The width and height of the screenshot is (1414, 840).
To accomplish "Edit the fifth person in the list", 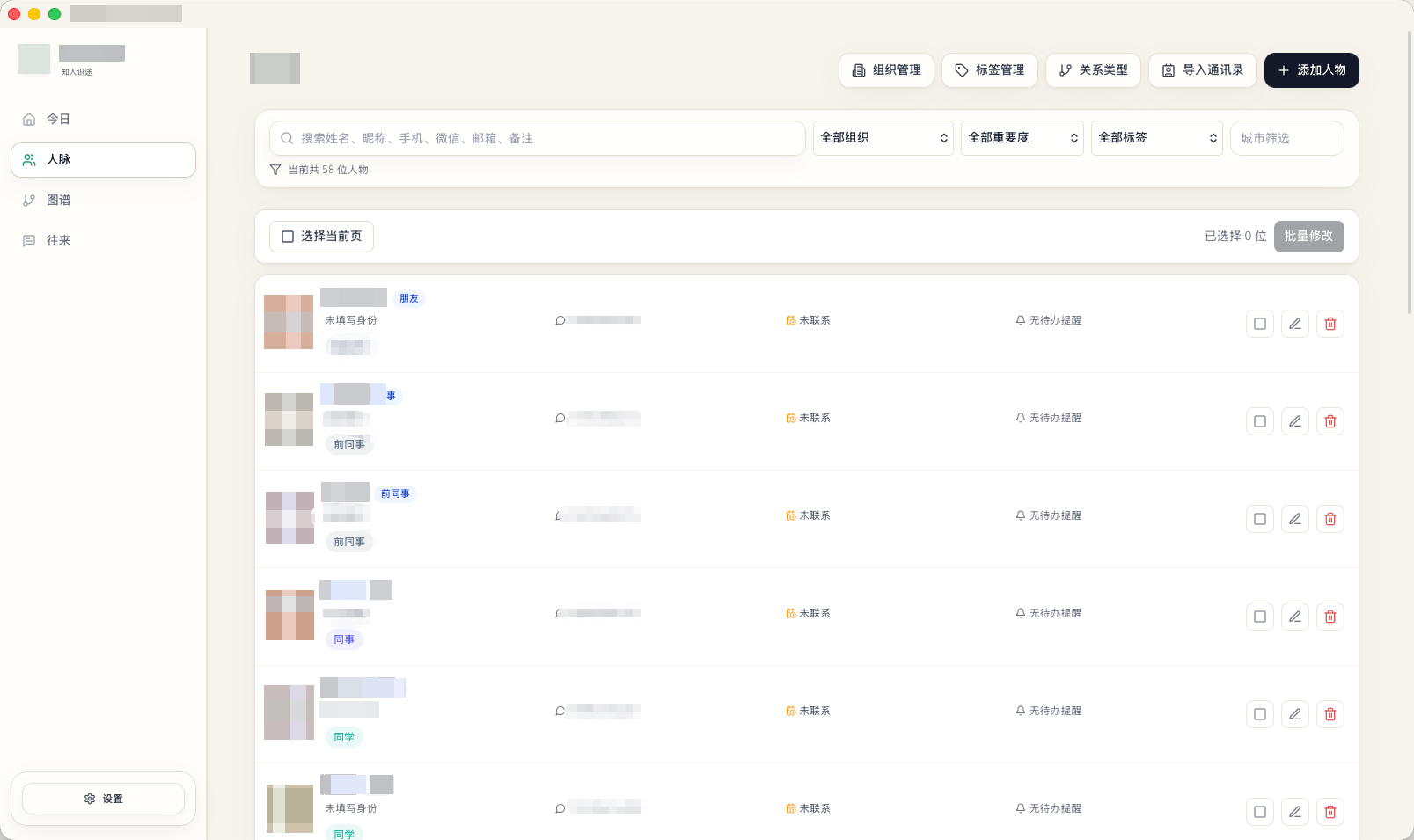I will 1295,714.
